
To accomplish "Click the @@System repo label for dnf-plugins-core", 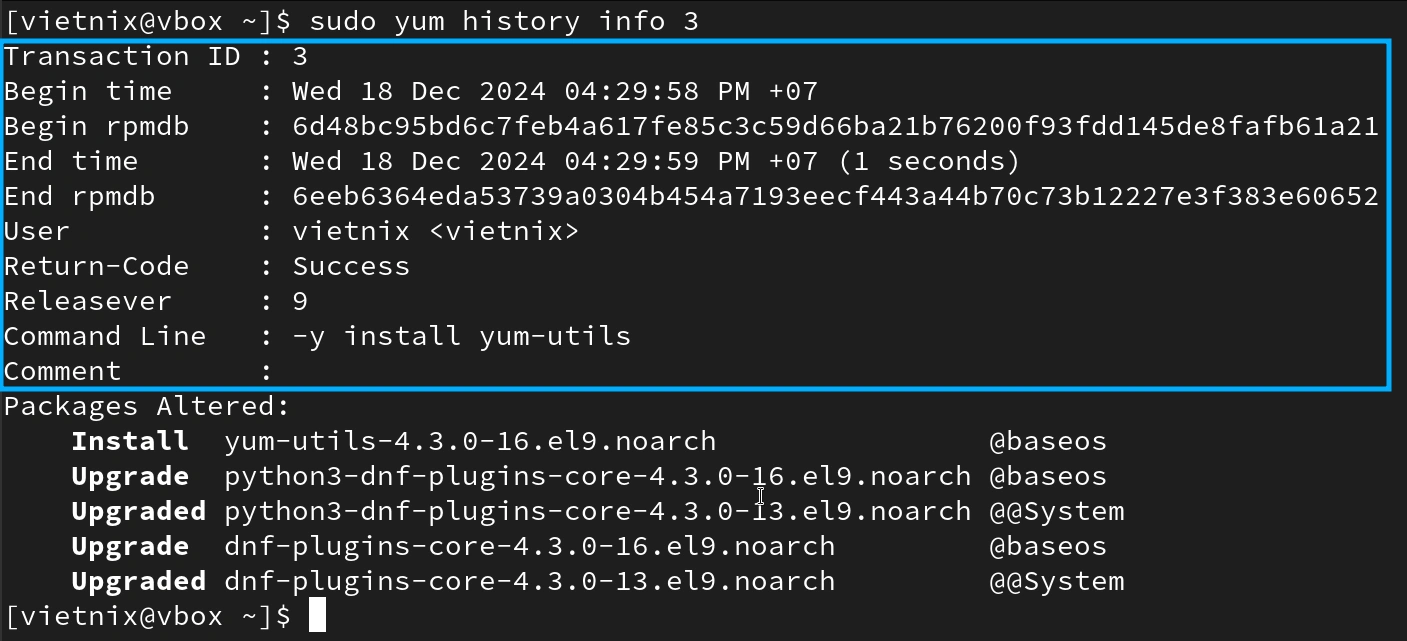I will coord(1057,581).
